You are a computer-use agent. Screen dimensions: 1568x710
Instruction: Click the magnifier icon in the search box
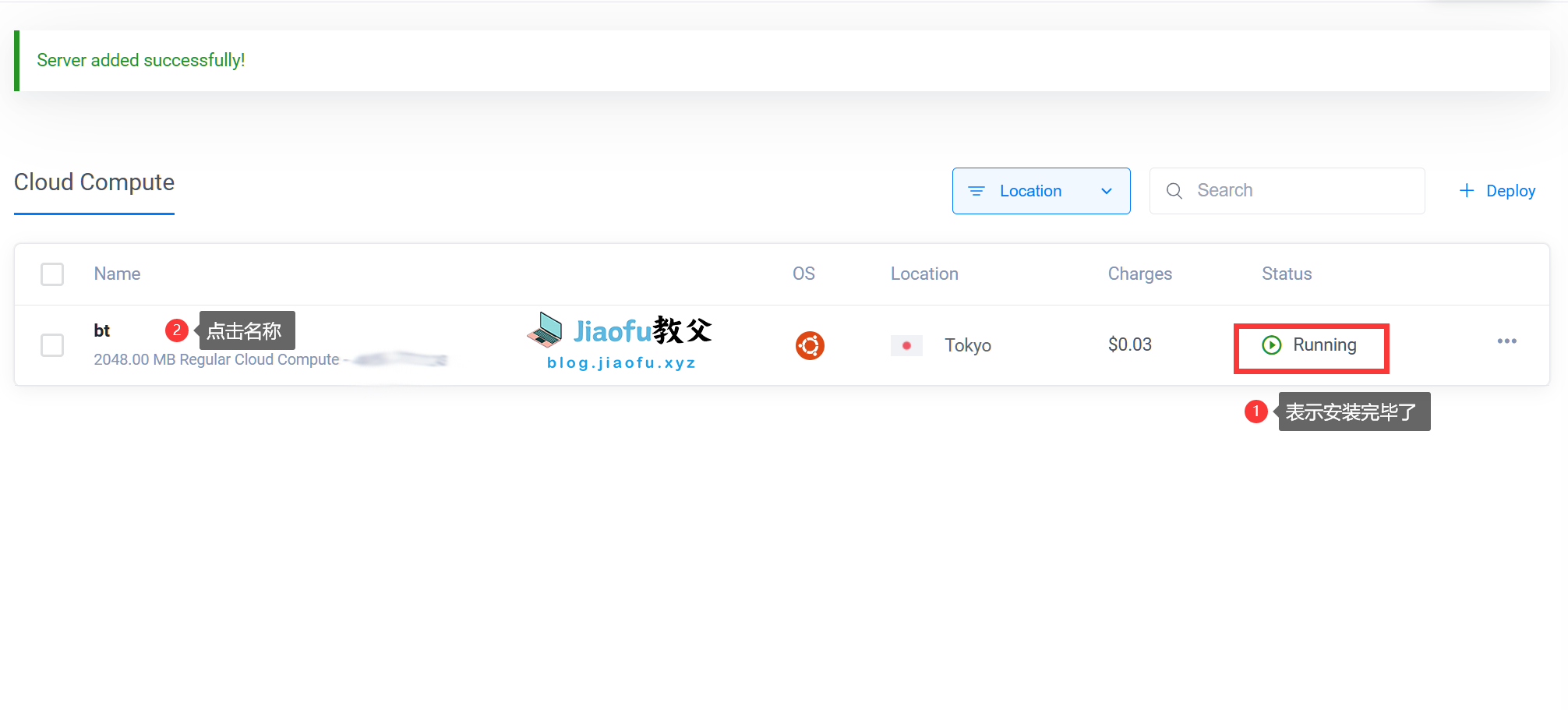[1174, 191]
